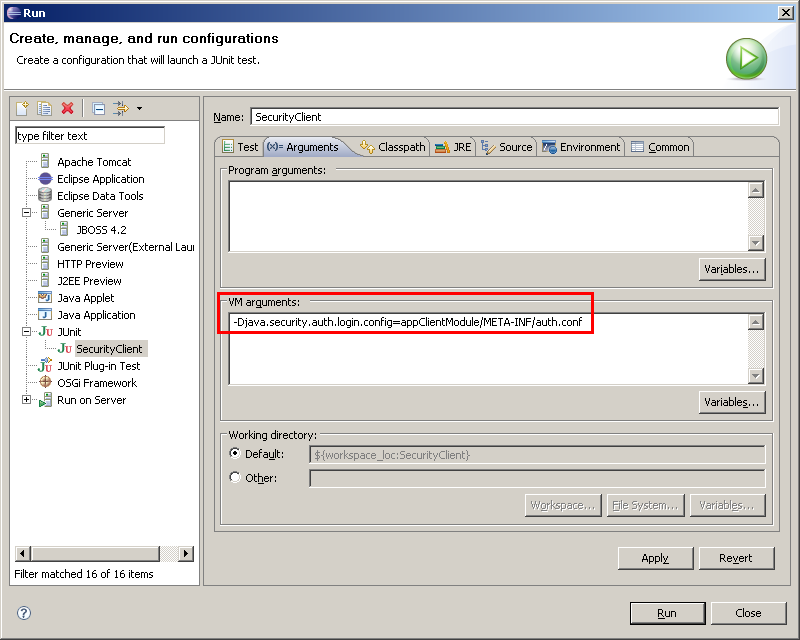Click the SecurityClient JUnit icon in tree
Screen dimensions: 800x640
click(65, 349)
